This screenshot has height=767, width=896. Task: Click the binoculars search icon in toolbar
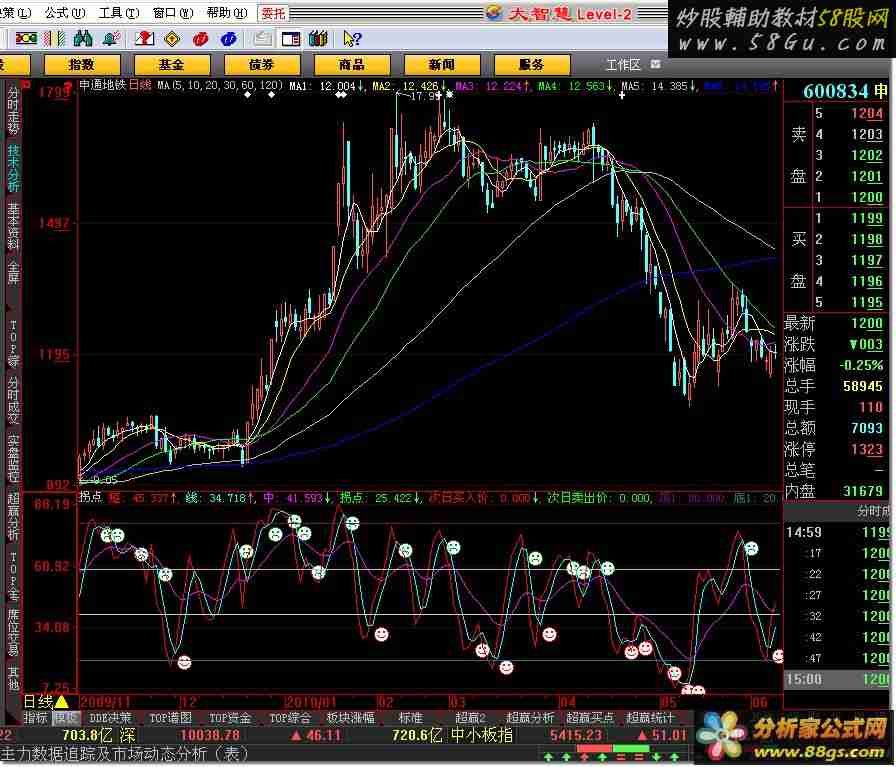pos(82,38)
